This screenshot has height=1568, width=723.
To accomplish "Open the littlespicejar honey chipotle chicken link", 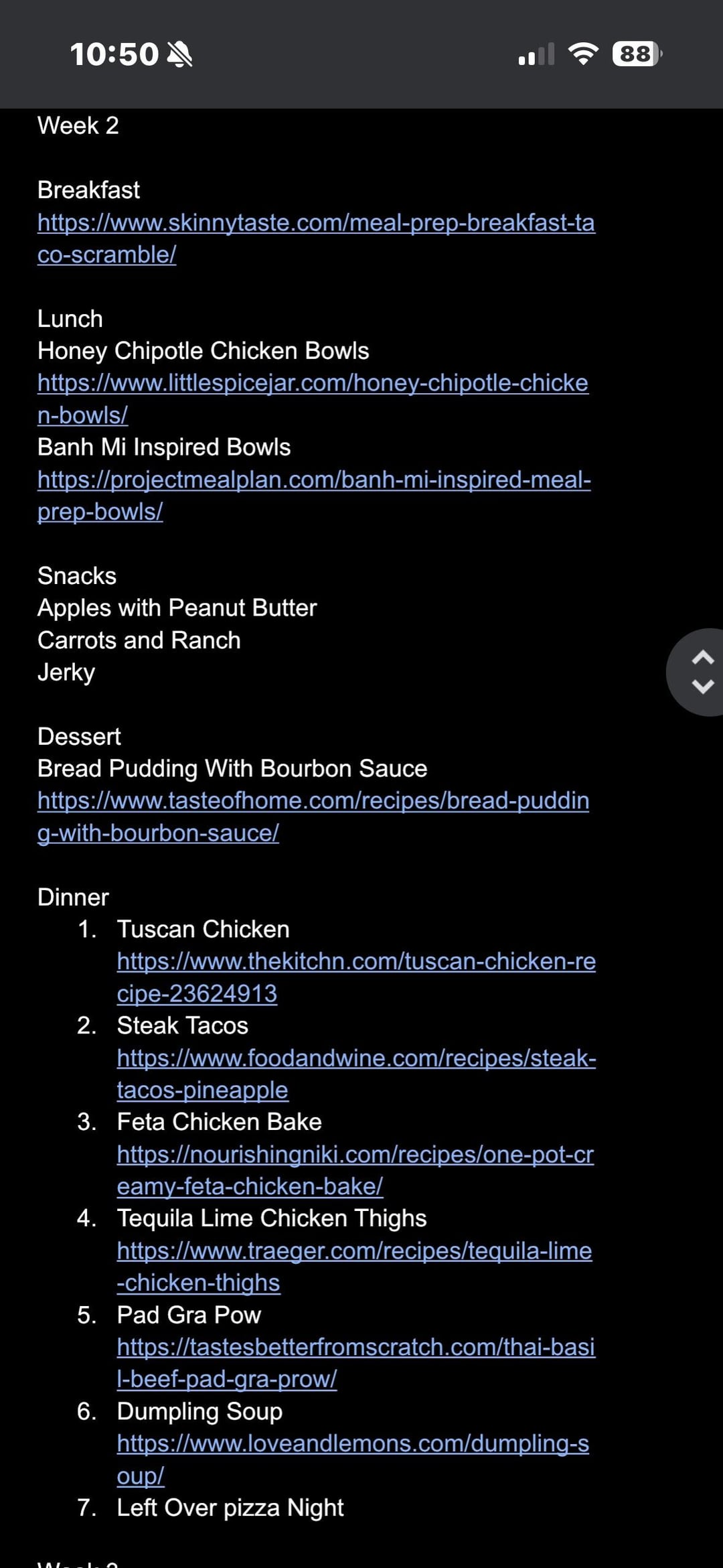I will [313, 383].
